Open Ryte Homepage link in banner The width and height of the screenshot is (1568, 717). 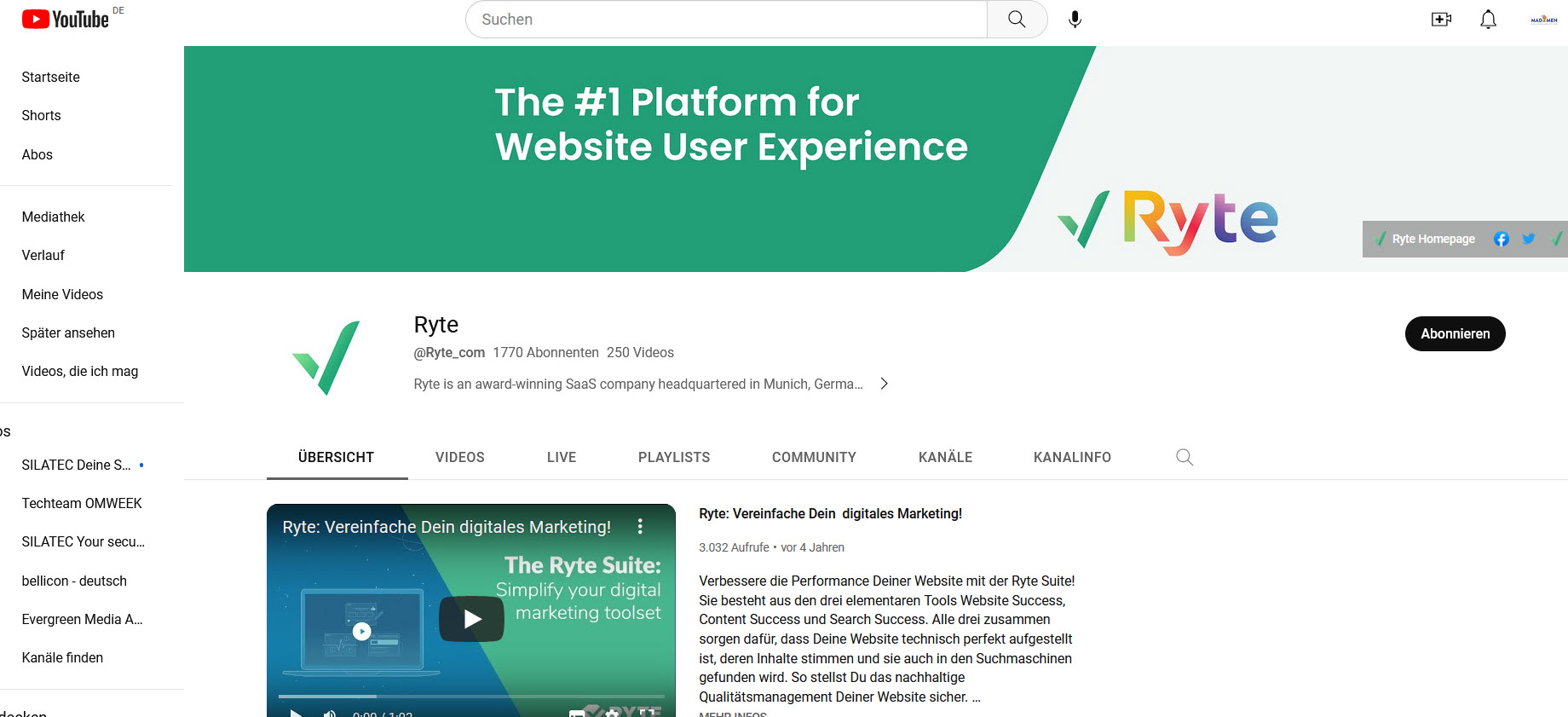[1425, 239]
